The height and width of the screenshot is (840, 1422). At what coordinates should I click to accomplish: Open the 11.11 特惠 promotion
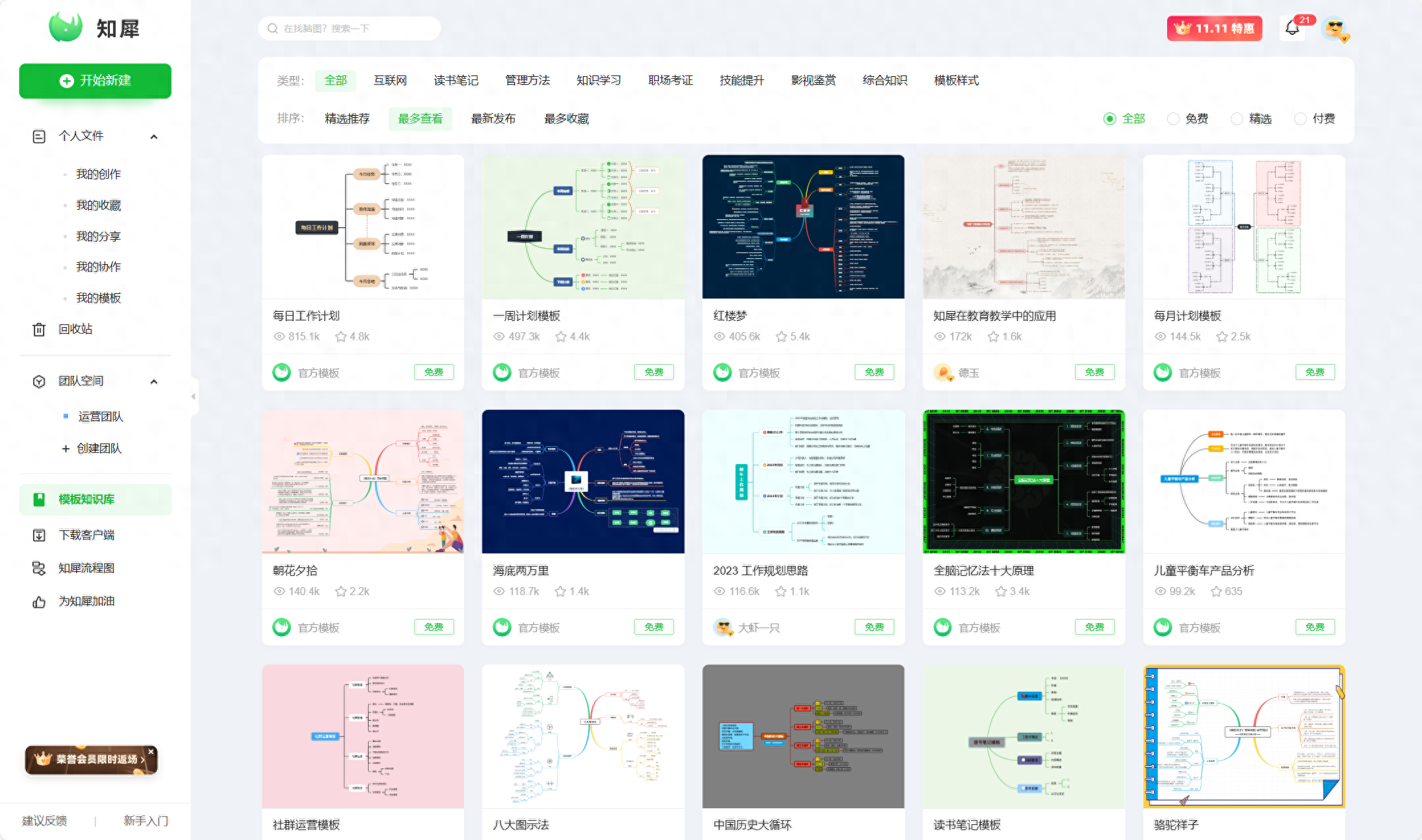pos(1214,28)
